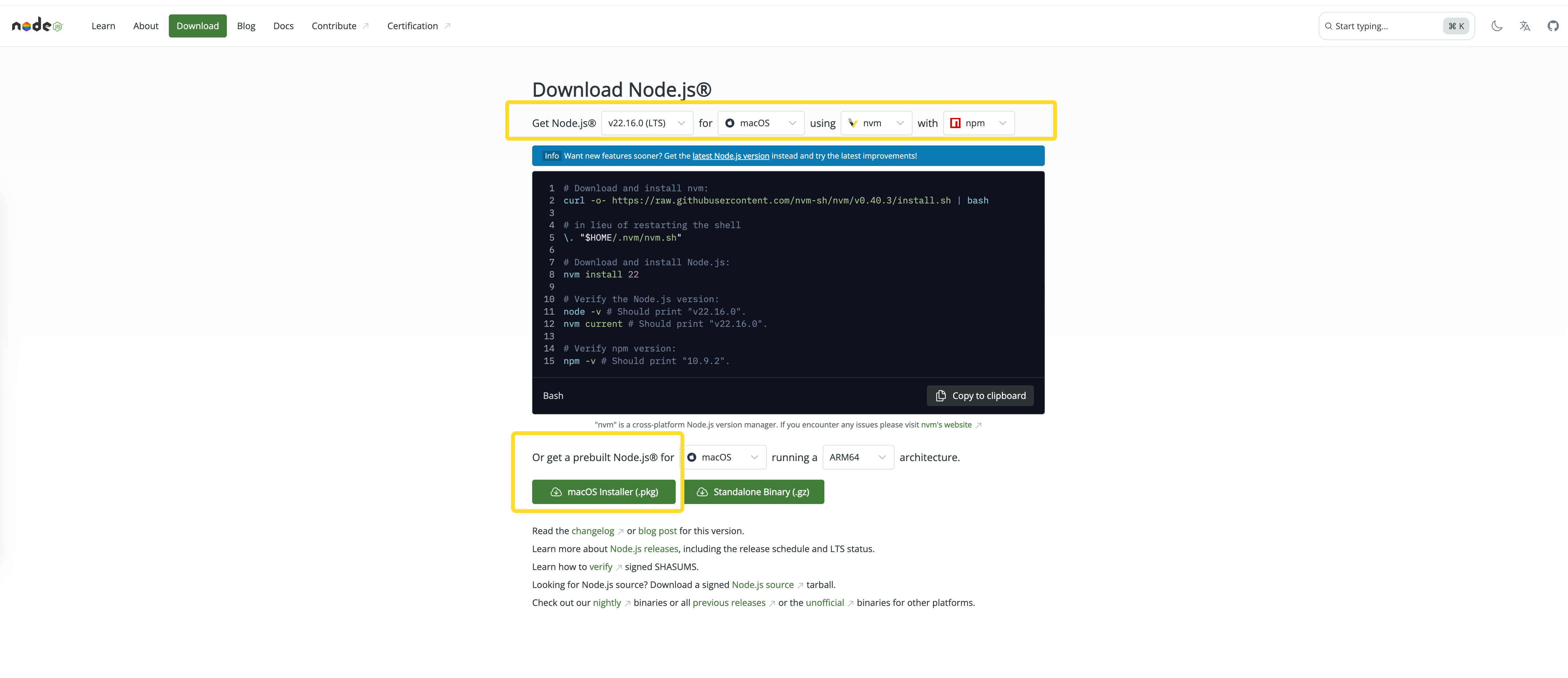1568x678 pixels.
Task: Click external arrow beside Contribute
Action: pyautogui.click(x=366, y=26)
